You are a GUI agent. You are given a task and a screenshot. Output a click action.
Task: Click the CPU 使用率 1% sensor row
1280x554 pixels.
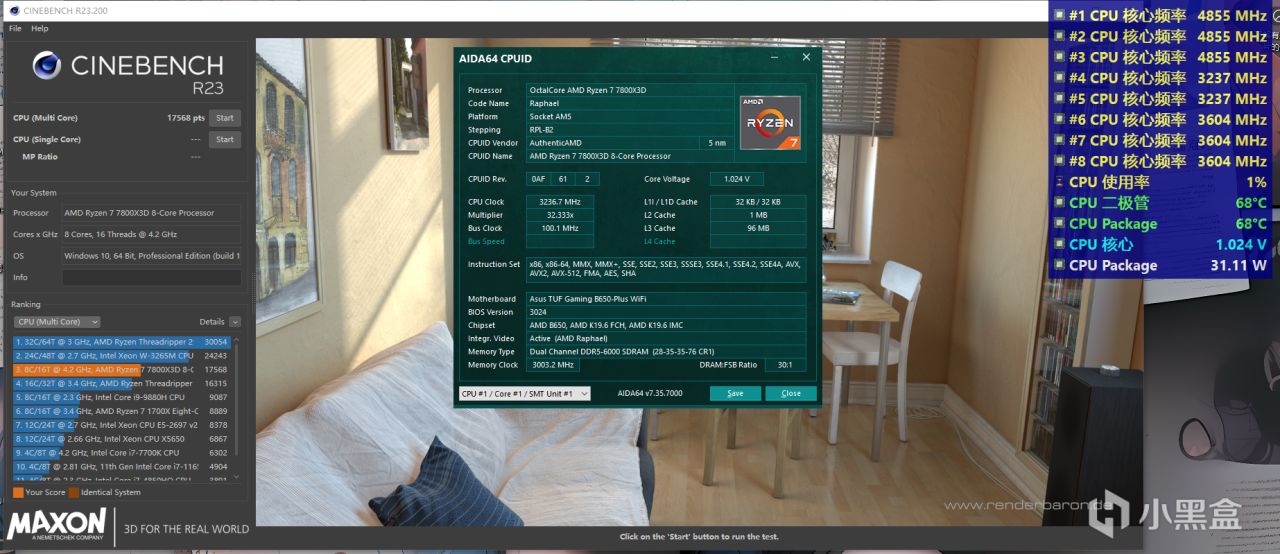(x=1161, y=182)
